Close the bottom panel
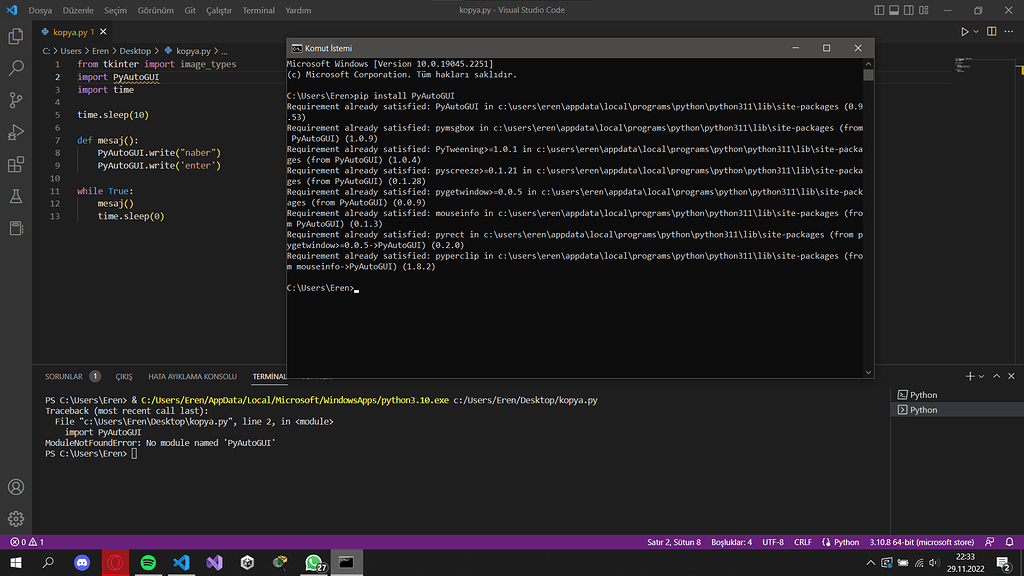 coord(1012,377)
